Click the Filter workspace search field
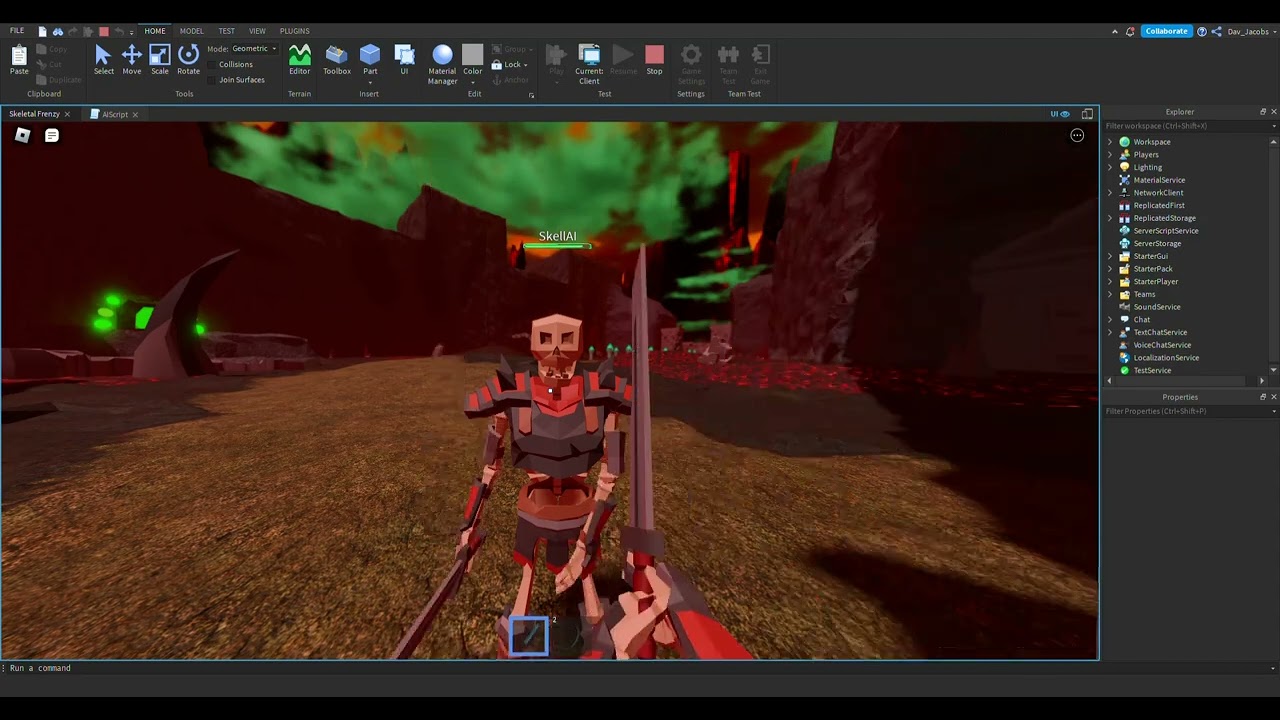This screenshot has width=1280, height=720. 1190,126
